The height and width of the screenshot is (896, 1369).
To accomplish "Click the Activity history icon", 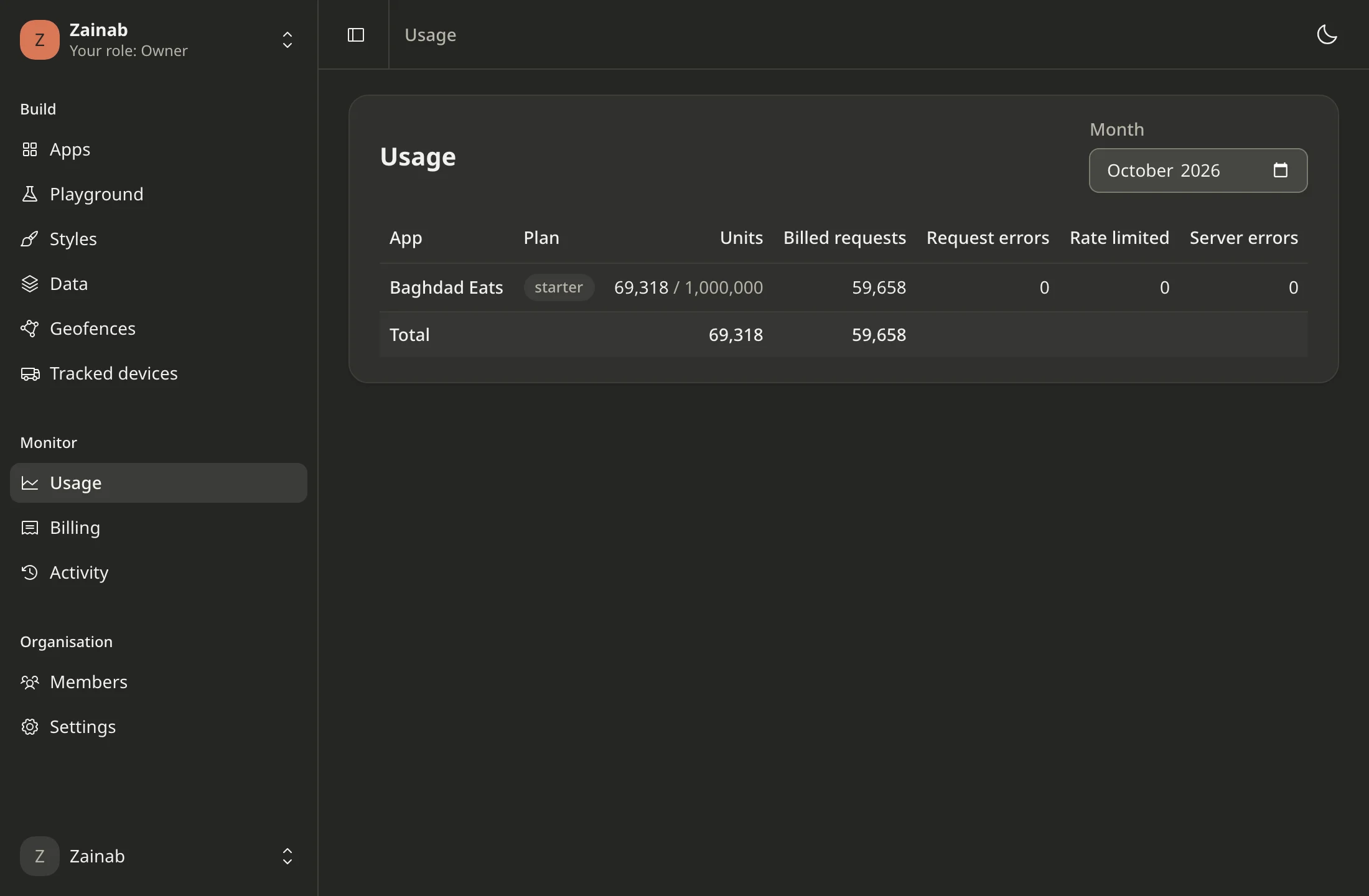I will click(29, 572).
